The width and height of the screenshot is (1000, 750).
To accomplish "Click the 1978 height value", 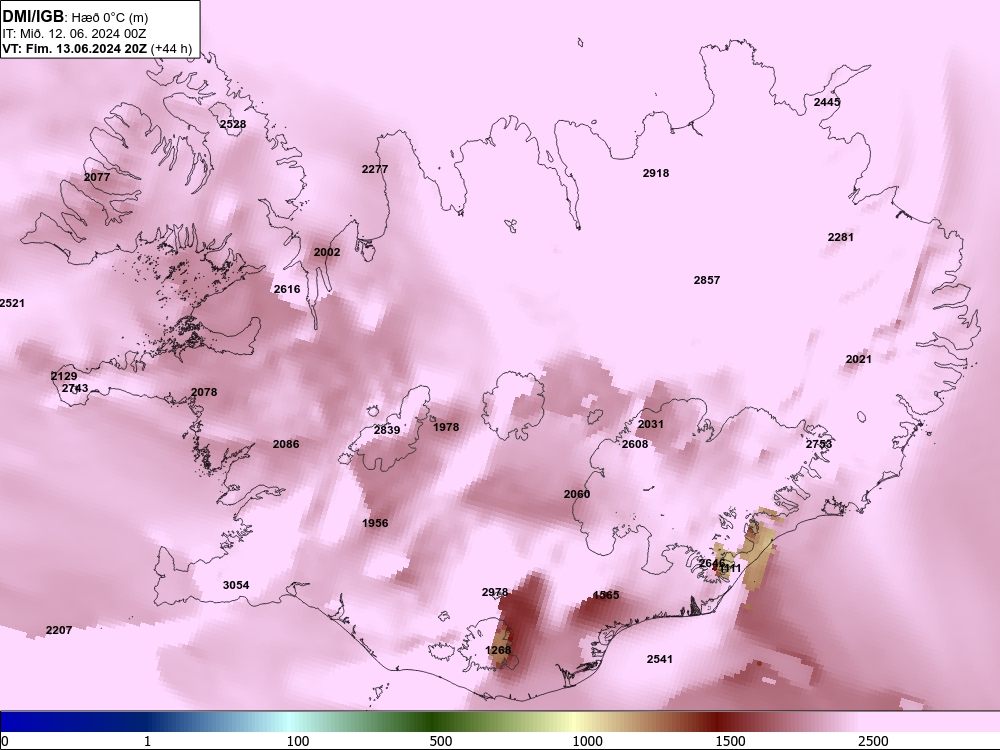I will click(446, 427).
